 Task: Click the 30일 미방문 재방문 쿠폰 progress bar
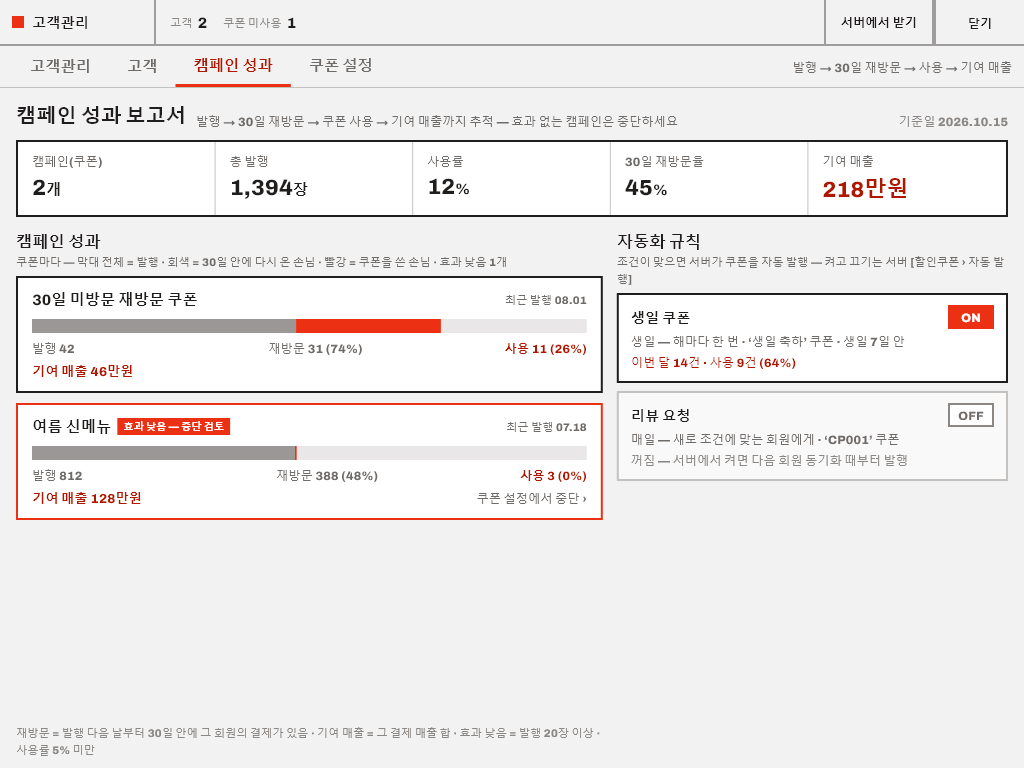pyautogui.click(x=310, y=326)
